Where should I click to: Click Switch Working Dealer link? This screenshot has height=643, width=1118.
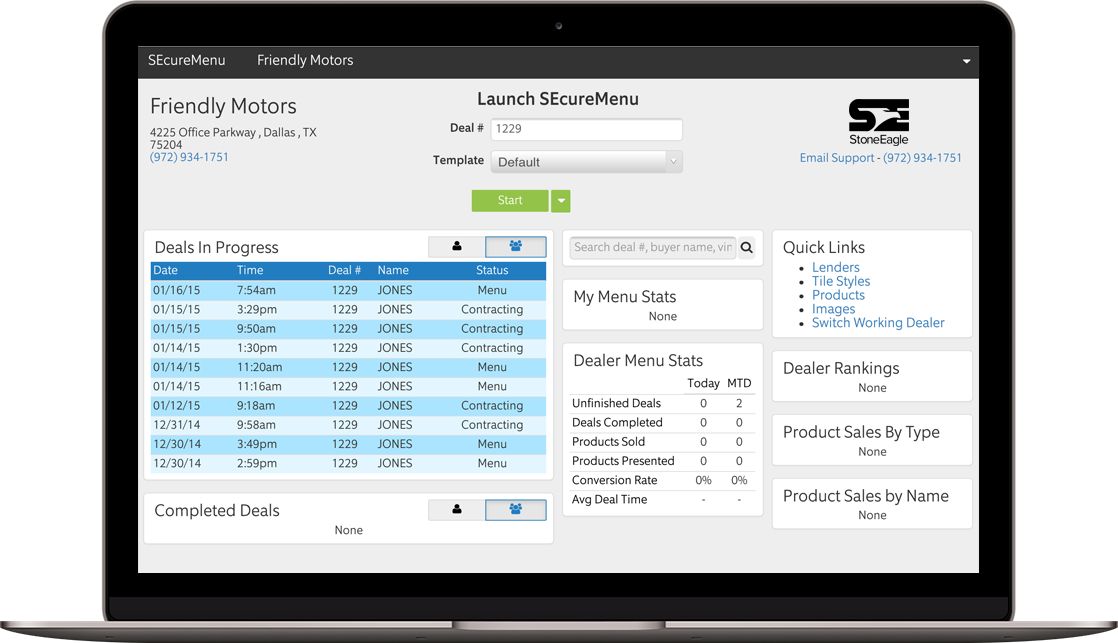[x=878, y=323]
